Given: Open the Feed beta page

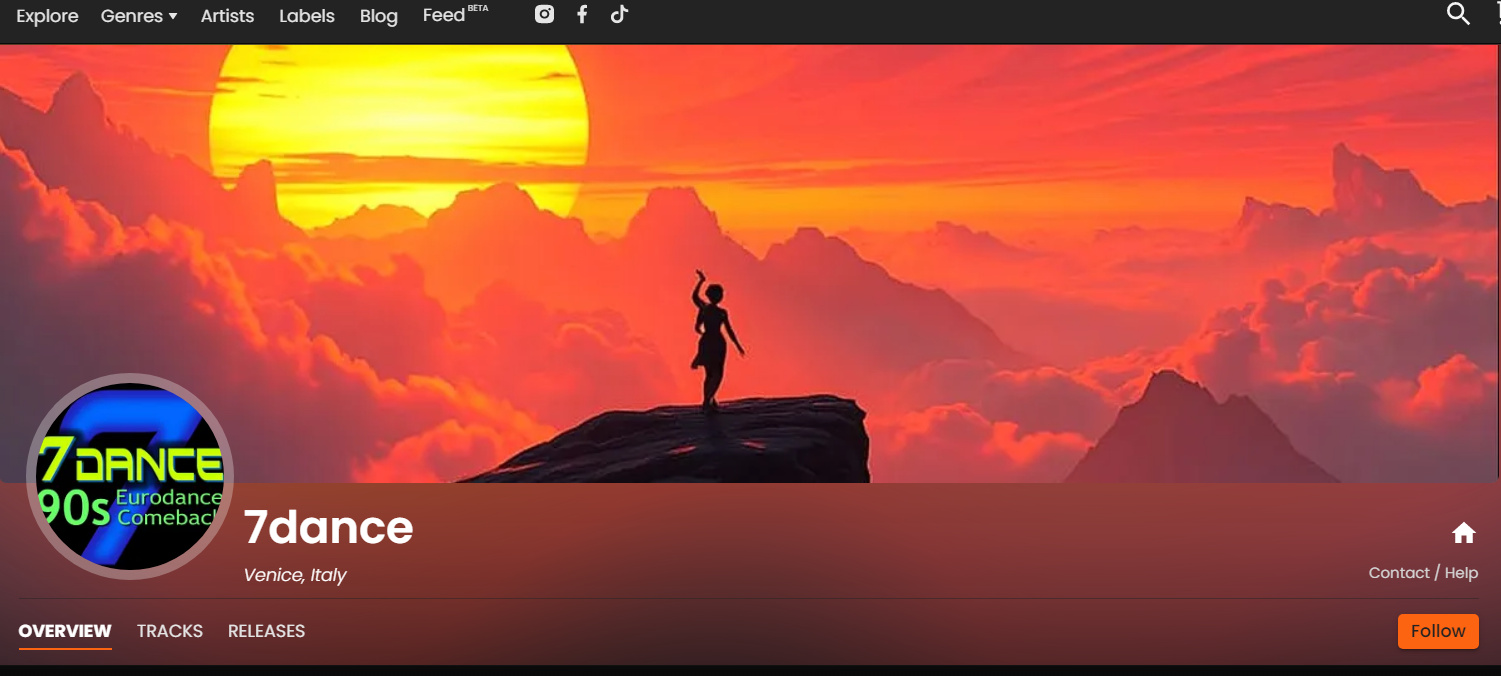Looking at the screenshot, I should point(445,16).
